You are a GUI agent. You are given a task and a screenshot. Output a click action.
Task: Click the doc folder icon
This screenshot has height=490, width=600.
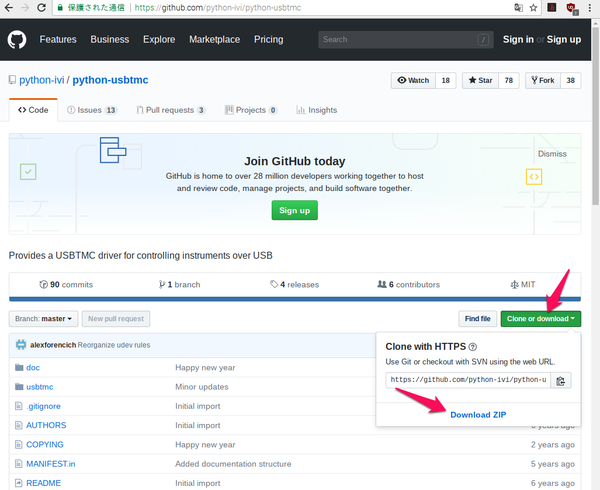click(x=18, y=368)
